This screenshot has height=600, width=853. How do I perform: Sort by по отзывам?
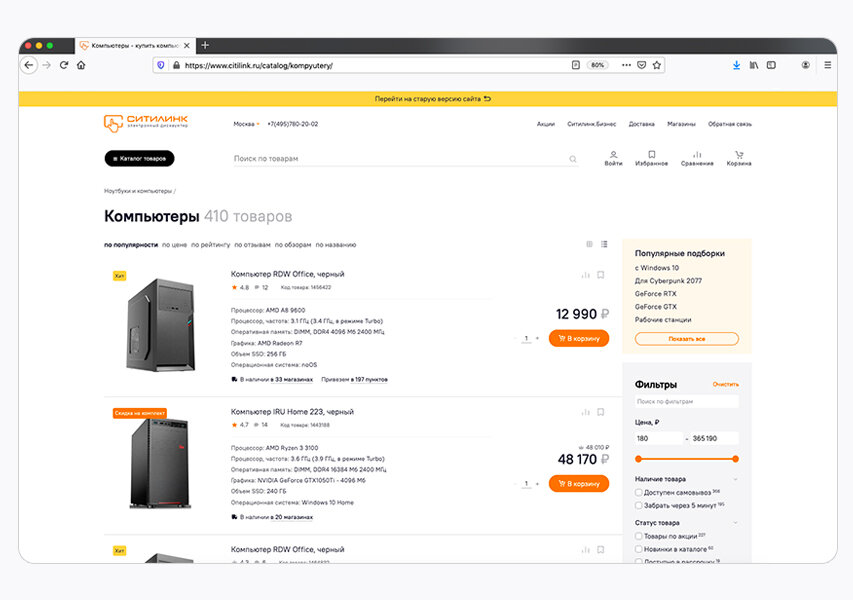[x=252, y=245]
